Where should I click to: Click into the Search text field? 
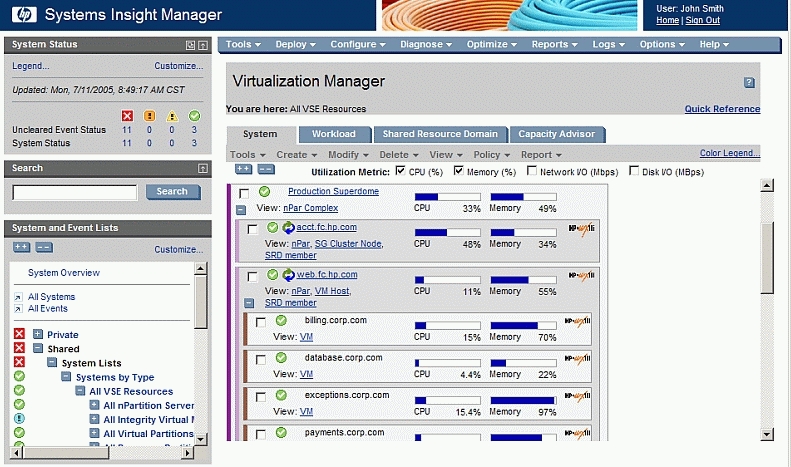[75, 192]
